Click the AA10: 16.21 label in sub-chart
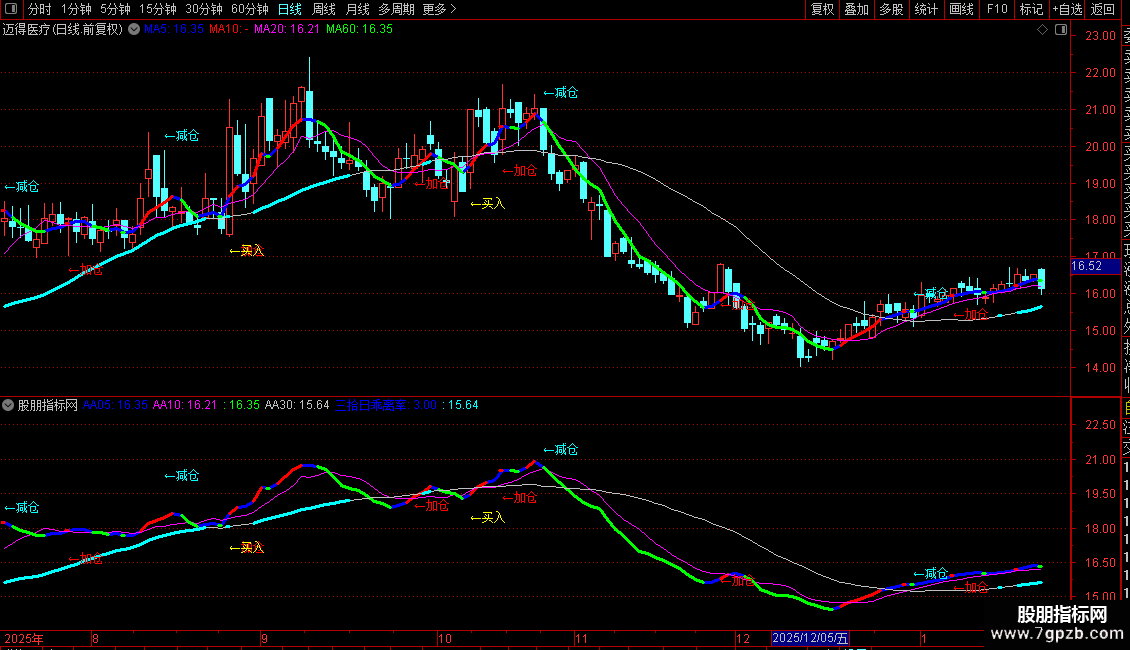 click(x=185, y=405)
